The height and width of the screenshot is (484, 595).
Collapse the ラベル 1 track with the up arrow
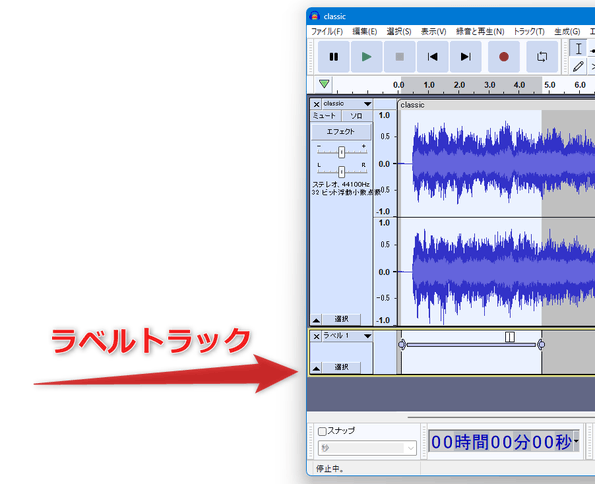point(316,367)
